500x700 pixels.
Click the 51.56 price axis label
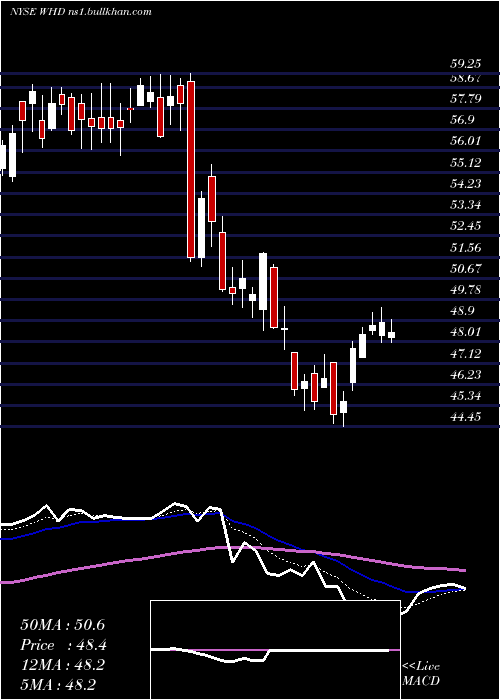click(x=465, y=247)
